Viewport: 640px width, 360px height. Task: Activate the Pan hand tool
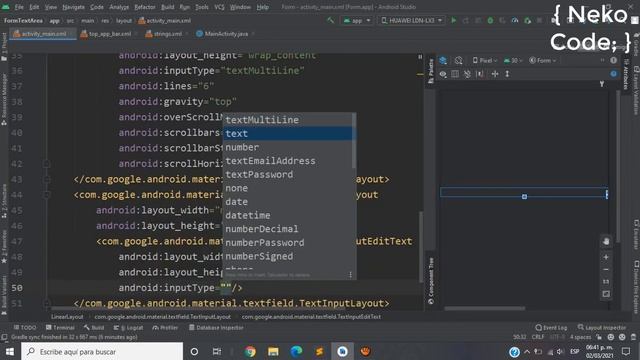[x=606, y=242]
